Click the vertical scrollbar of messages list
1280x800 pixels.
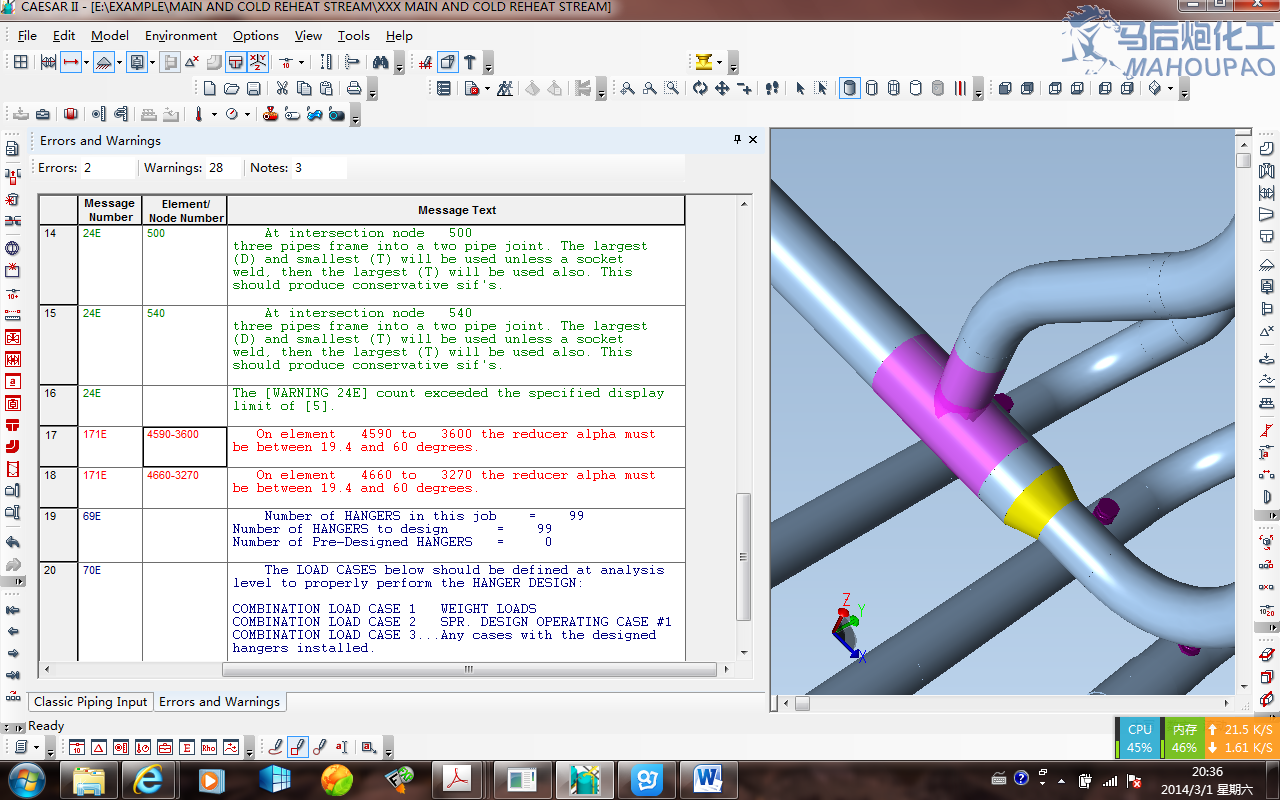click(x=743, y=556)
